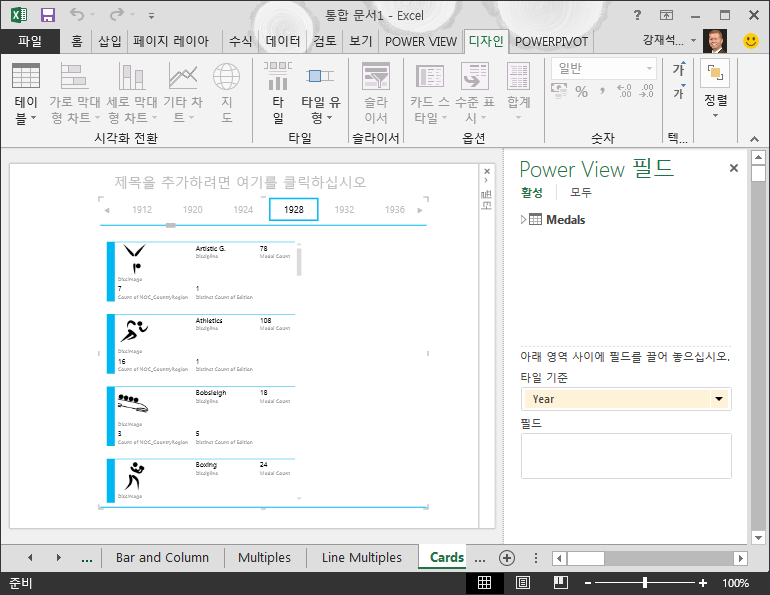This screenshot has width=770, height=595.
Task: Click the title placeholder to add title
Action: pos(240,182)
